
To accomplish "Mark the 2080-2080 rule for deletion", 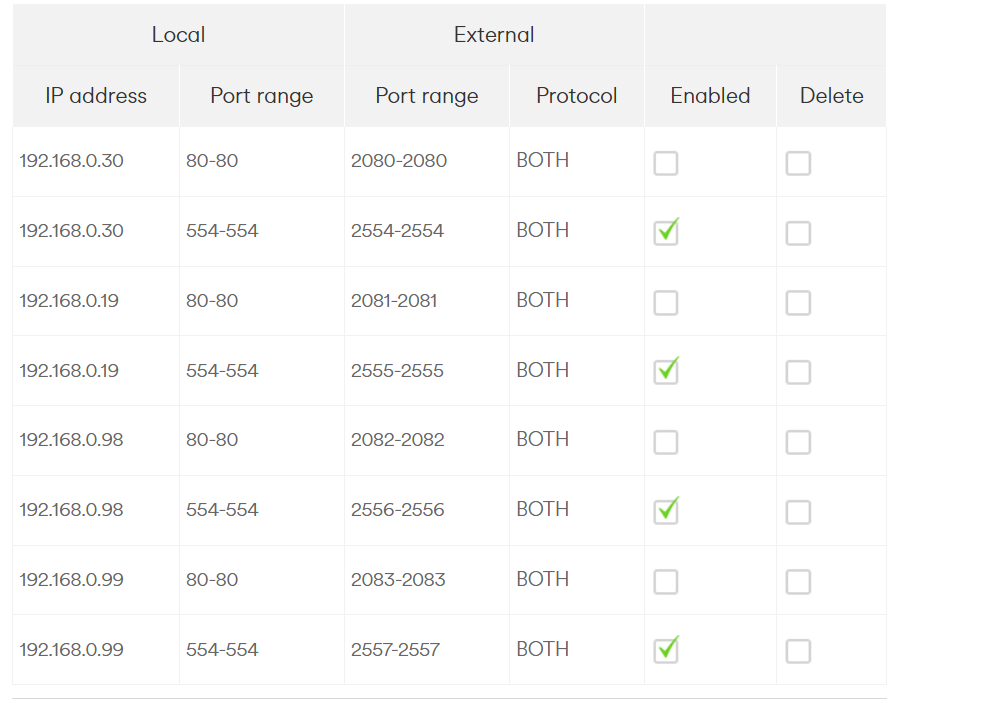I will 798,163.
